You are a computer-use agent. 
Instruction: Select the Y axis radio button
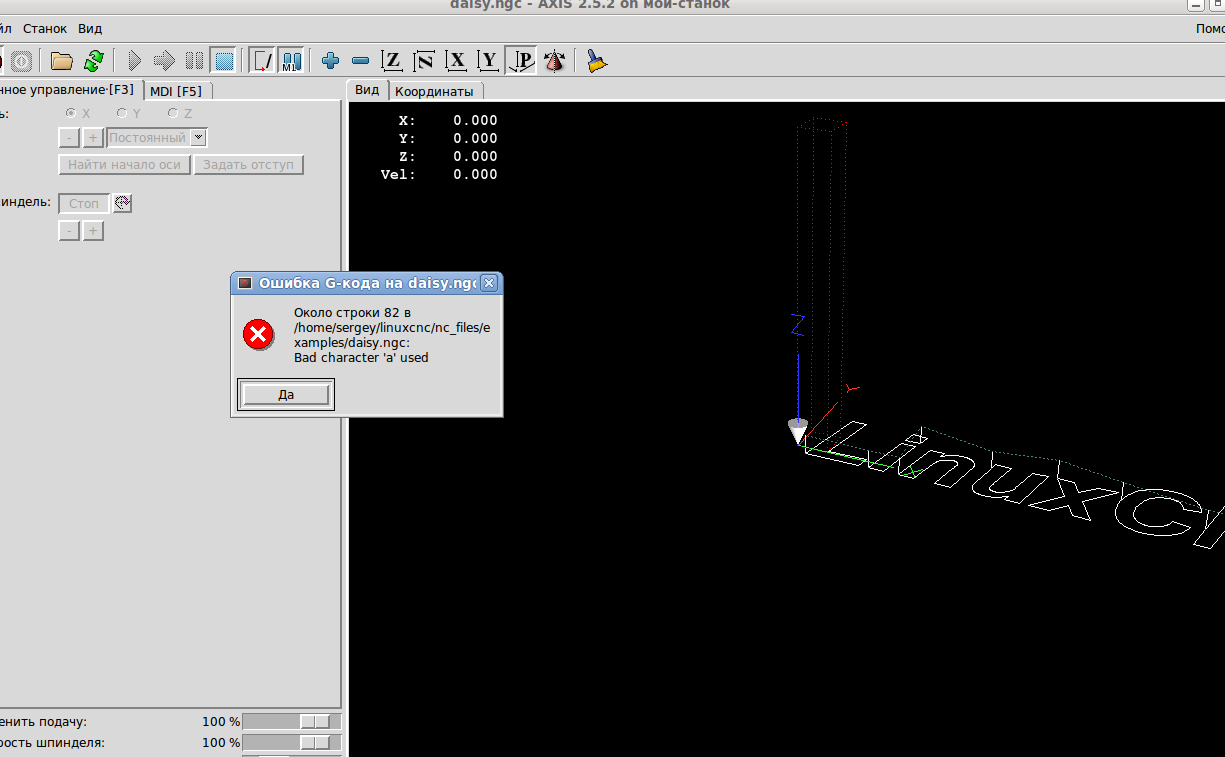point(122,113)
